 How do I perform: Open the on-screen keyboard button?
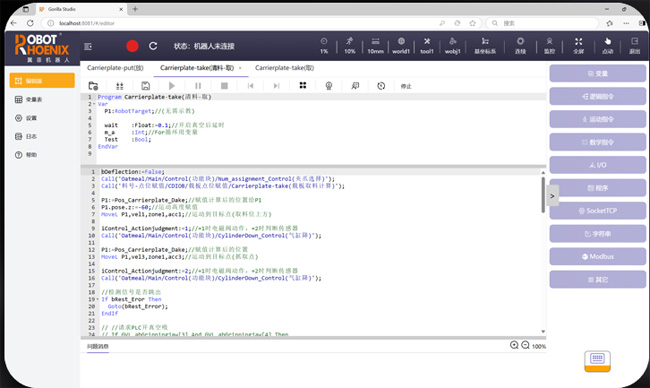[x=597, y=361]
